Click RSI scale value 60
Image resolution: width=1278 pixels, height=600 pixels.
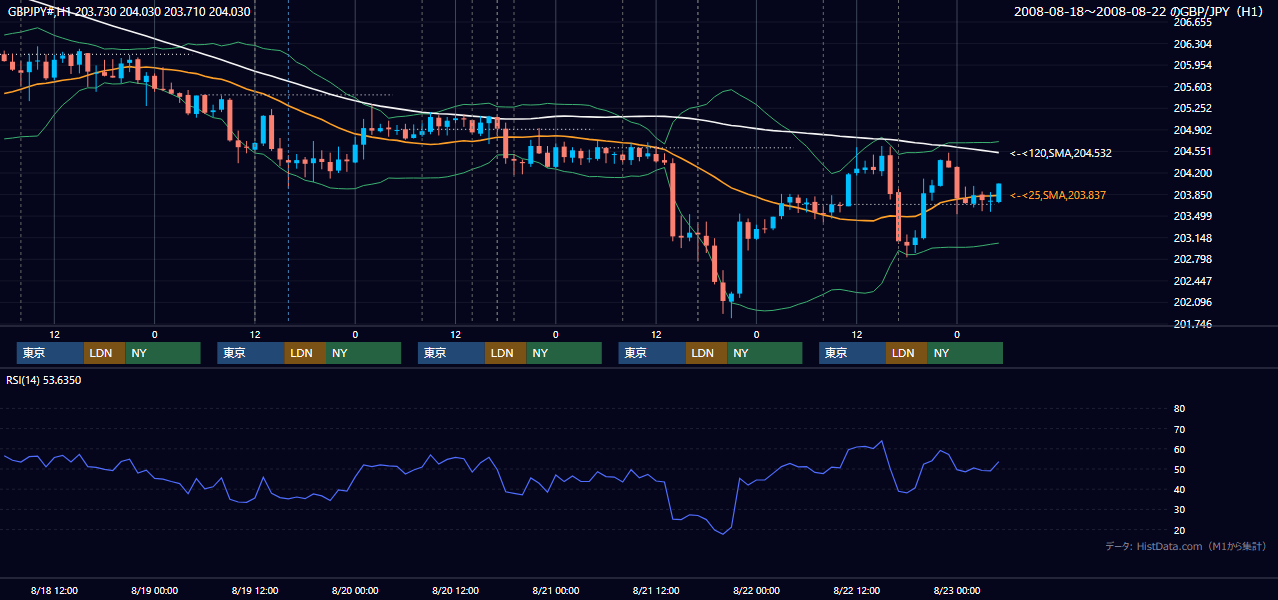point(1179,449)
